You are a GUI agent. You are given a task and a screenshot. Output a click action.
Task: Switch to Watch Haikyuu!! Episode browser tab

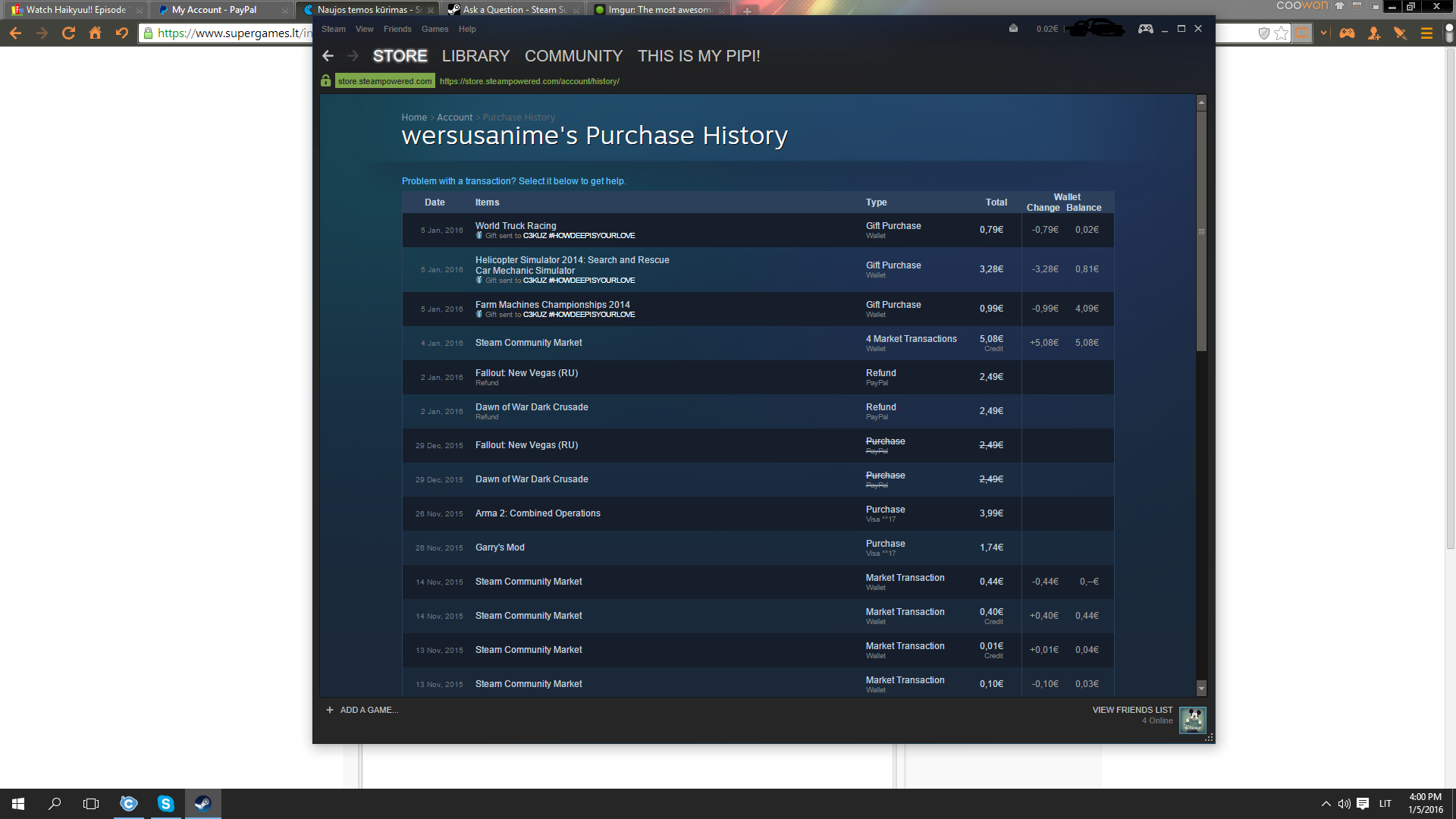[76, 10]
